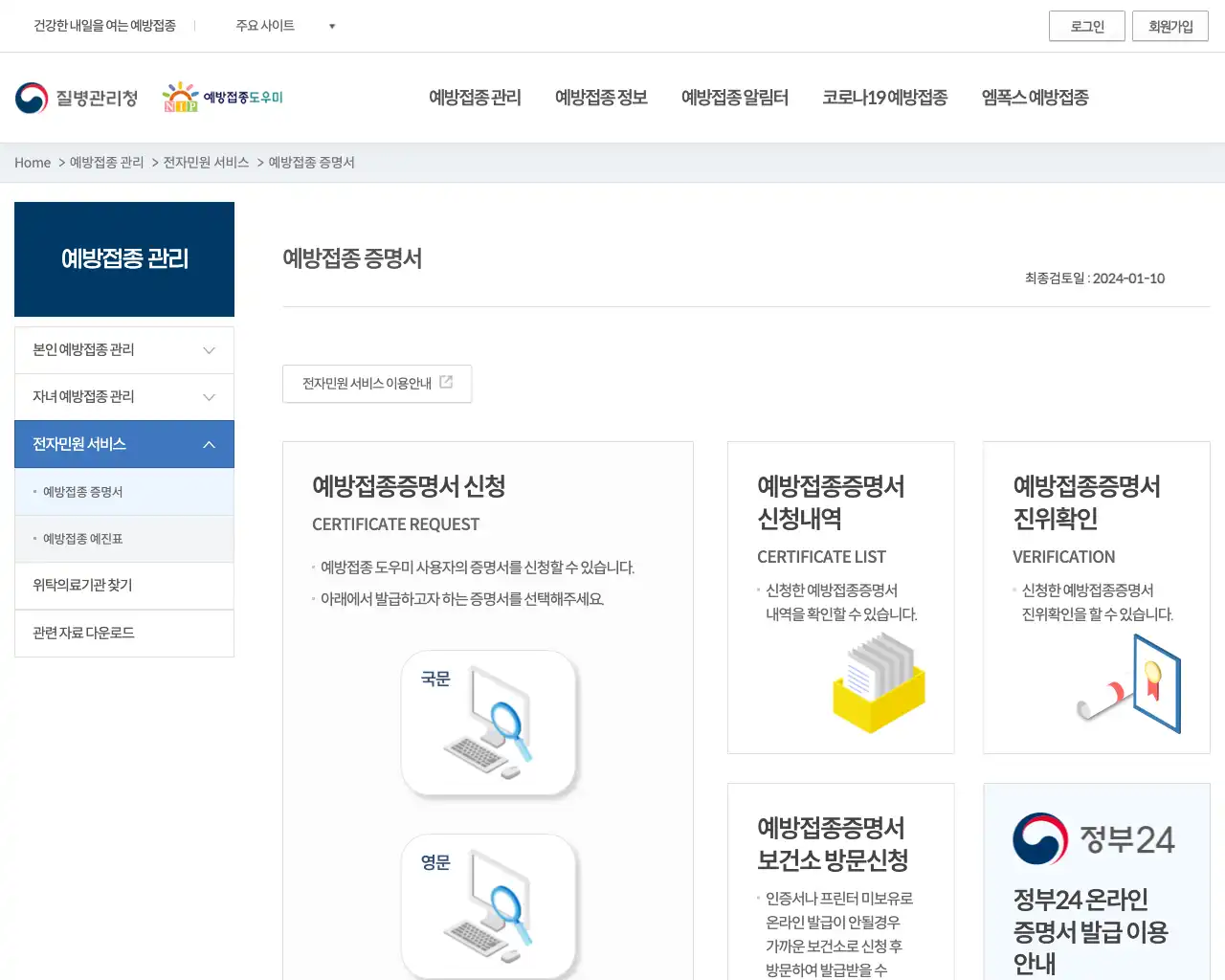Select 예방접종 예진표 in the sidebar
Image resolution: width=1225 pixels, height=980 pixels.
pos(82,538)
